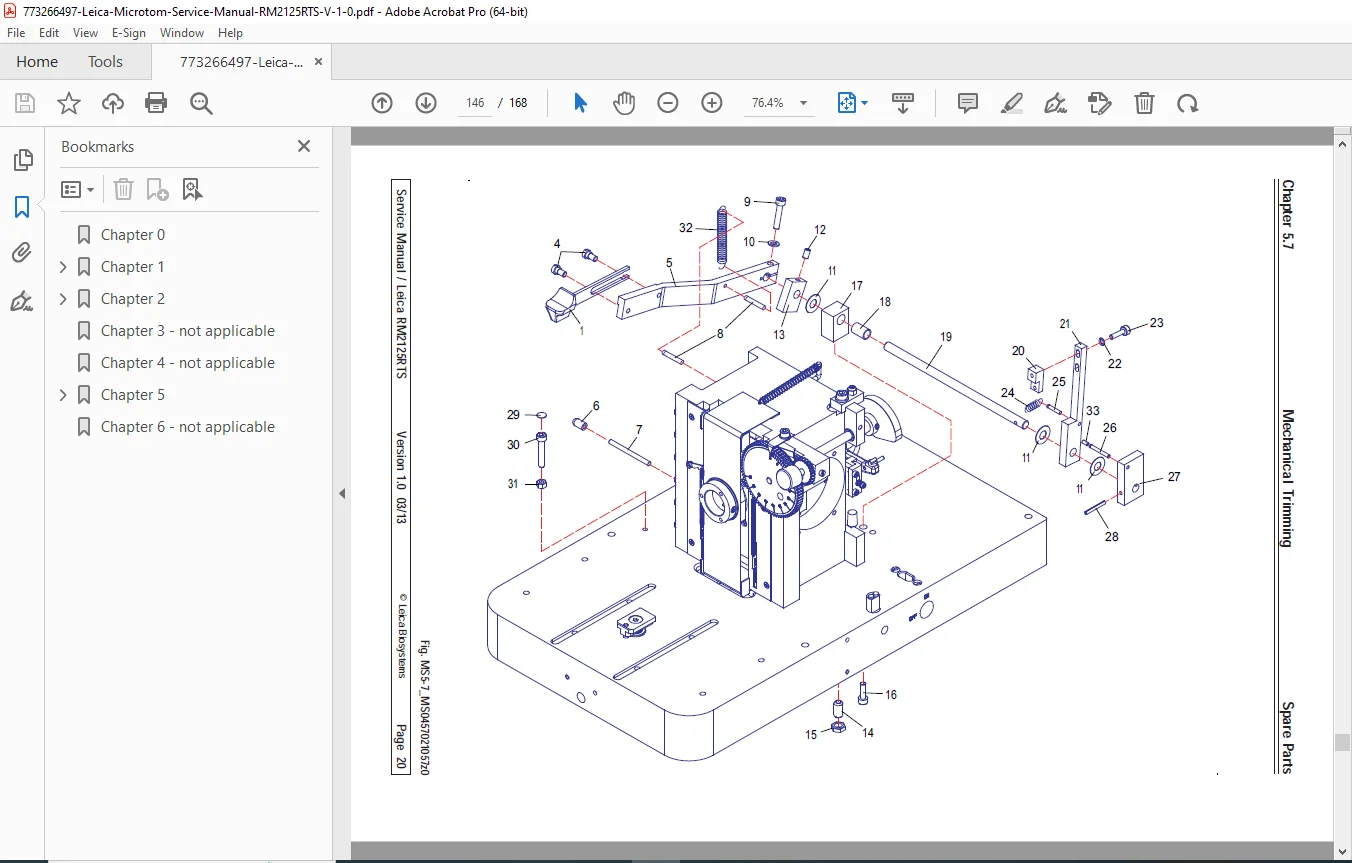Image resolution: width=1352 pixels, height=863 pixels.
Task: Add a new bookmark in the panel
Action: point(157,189)
